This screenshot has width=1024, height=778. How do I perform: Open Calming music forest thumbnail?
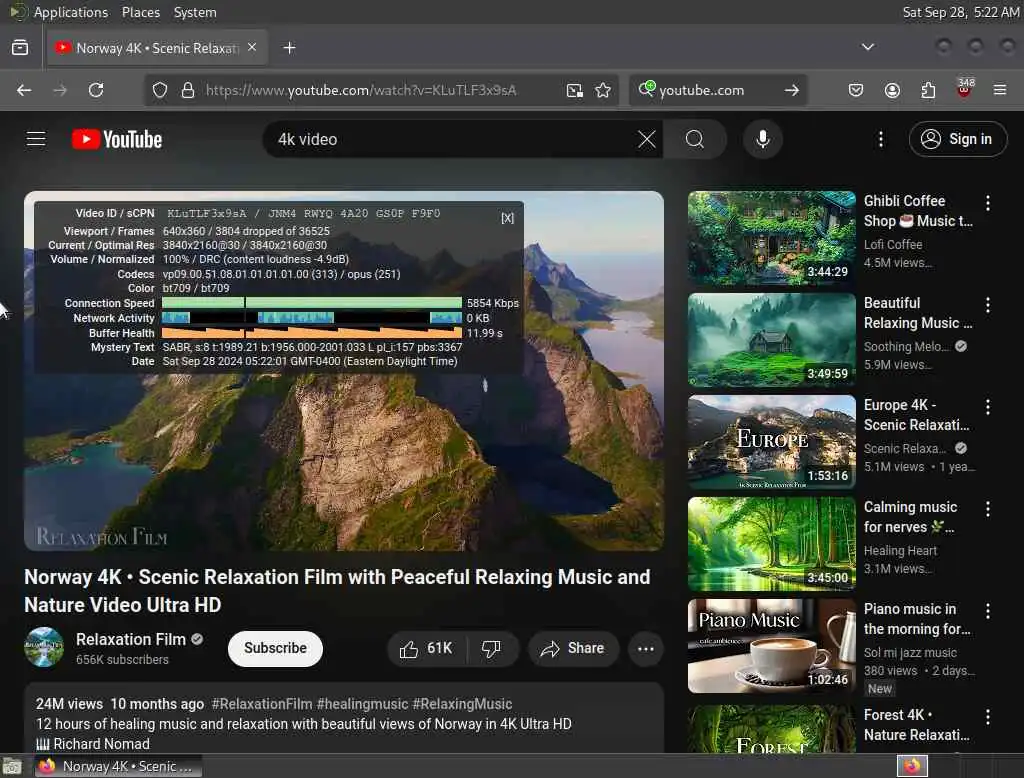click(x=771, y=543)
